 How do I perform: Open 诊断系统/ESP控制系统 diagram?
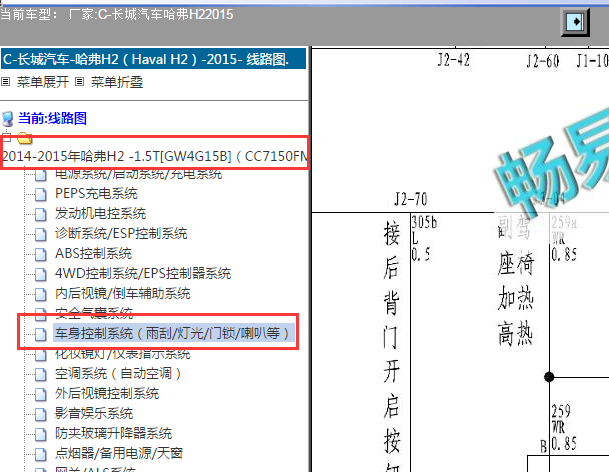[121, 233]
